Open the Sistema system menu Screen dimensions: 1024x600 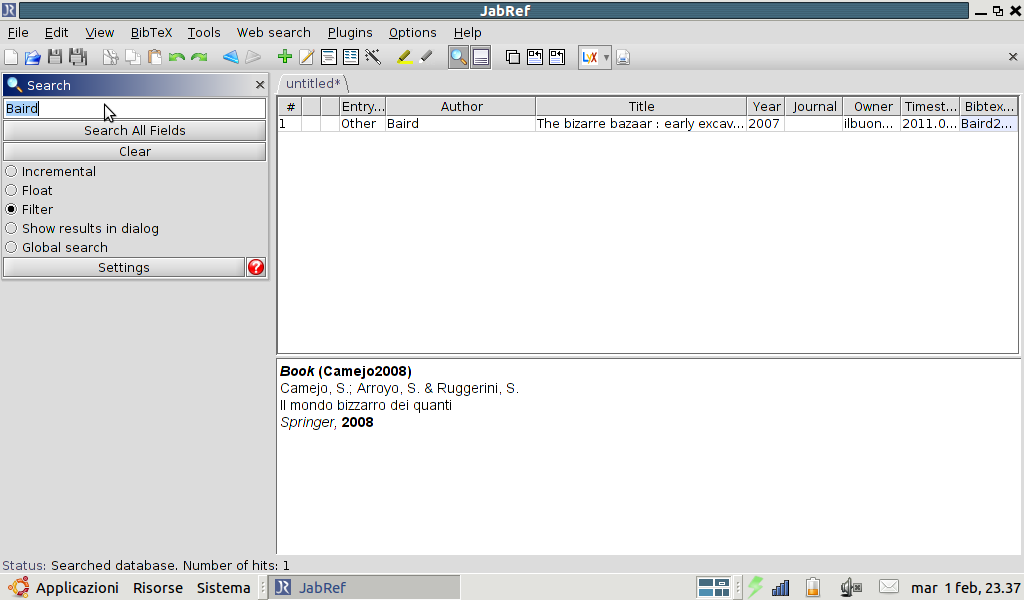[223, 588]
